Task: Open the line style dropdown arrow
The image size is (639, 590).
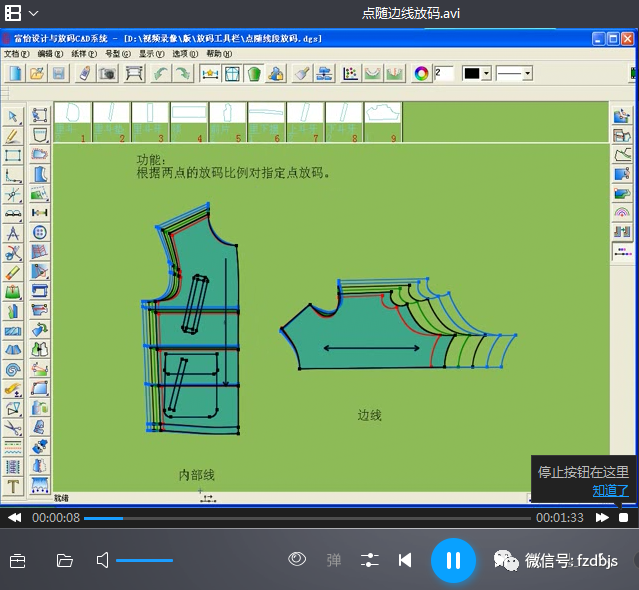Action: click(x=528, y=74)
